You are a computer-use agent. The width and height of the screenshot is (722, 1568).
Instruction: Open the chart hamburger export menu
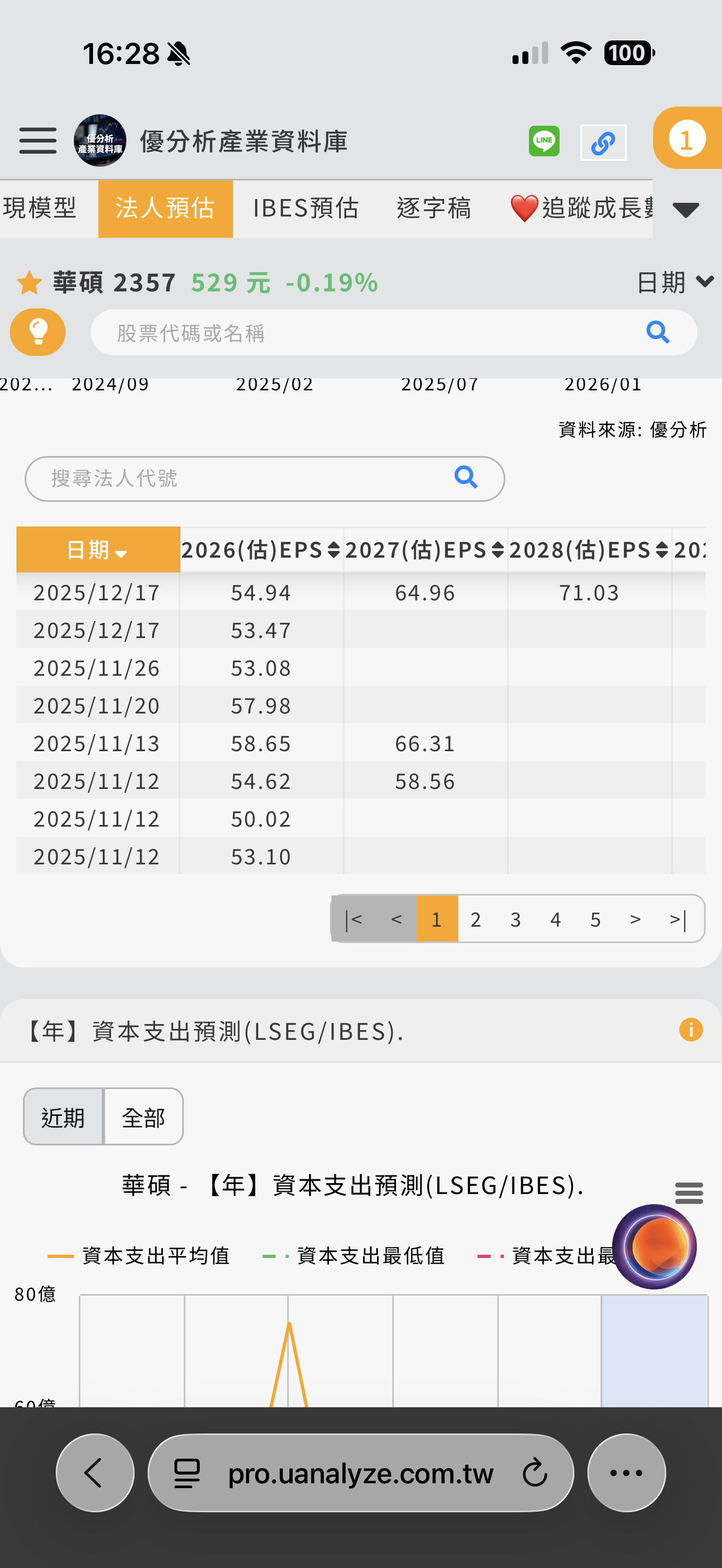point(689,1193)
